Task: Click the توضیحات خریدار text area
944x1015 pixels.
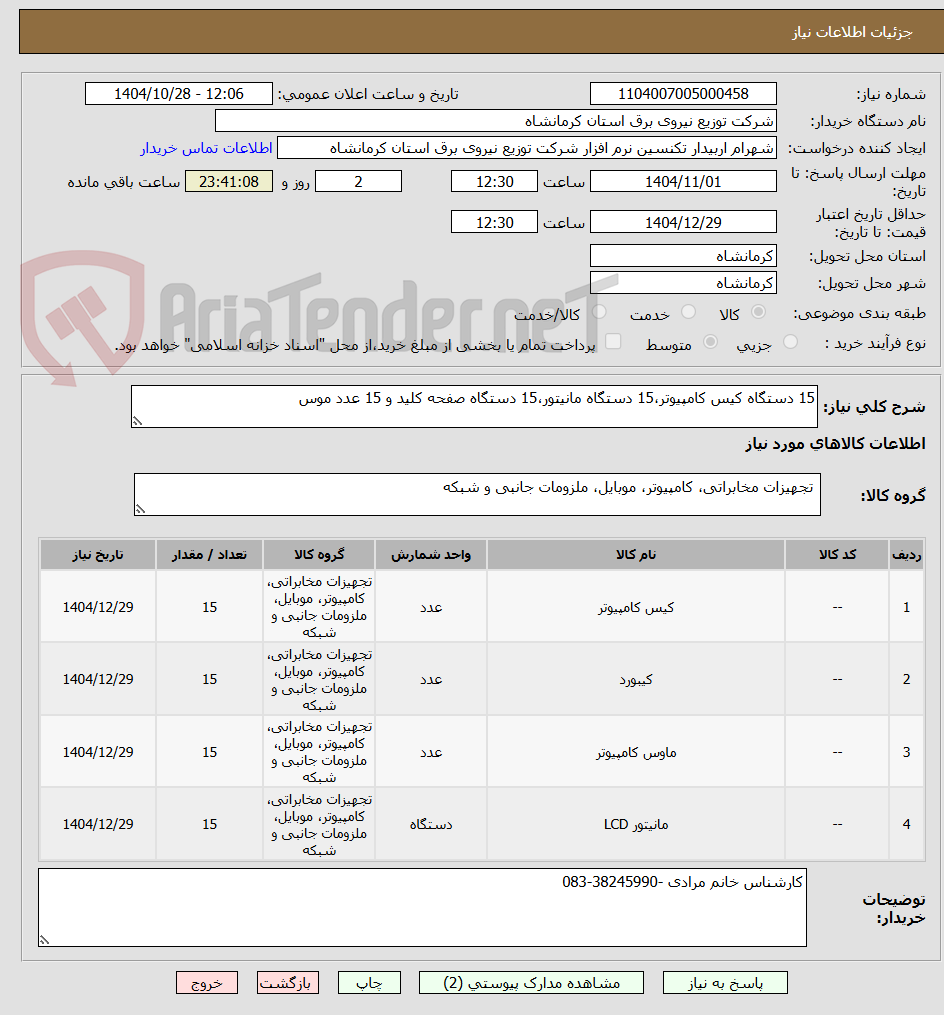Action: [x=422, y=908]
